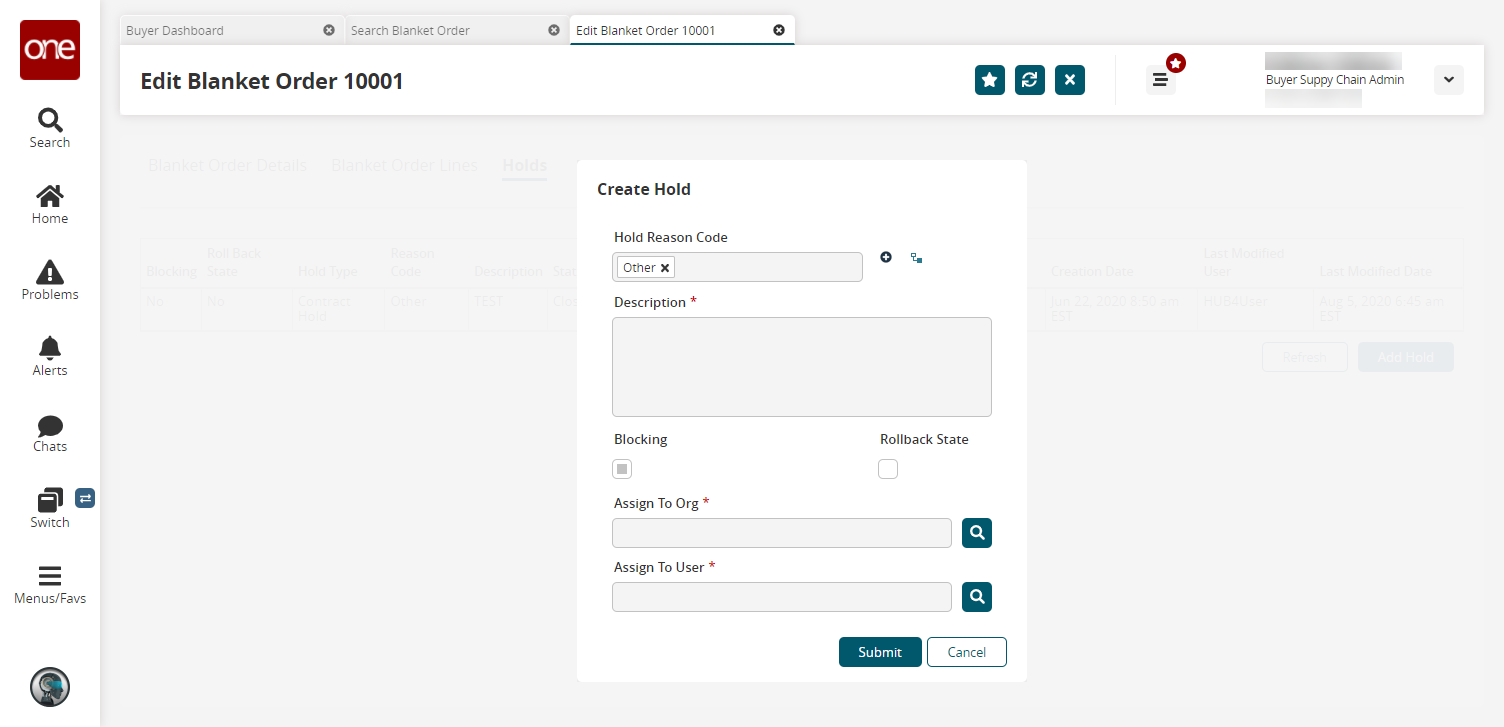Refresh page using header refresh icon
The width and height of the screenshot is (1504, 727).
tap(1029, 80)
